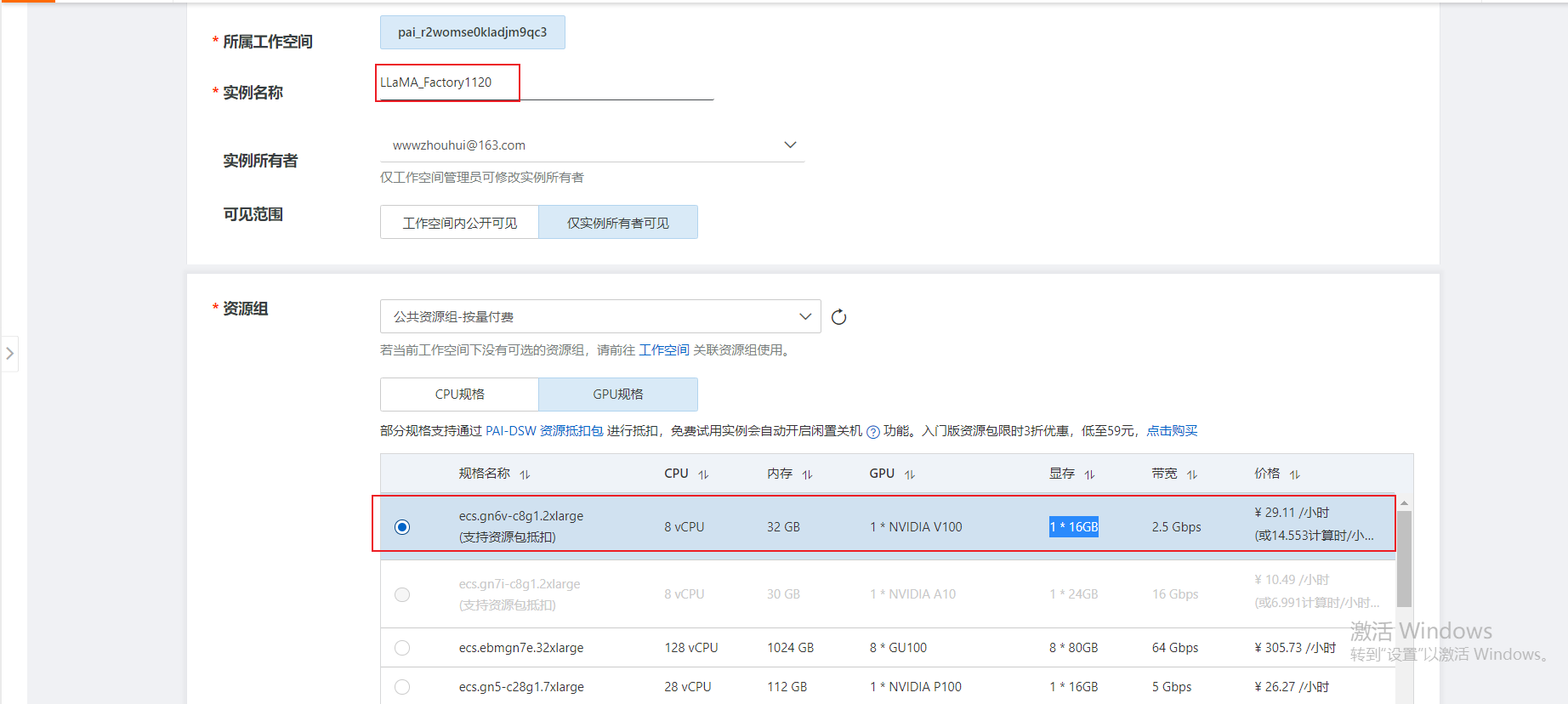Sort by CPU column sort icon
Viewport: 1568px width, 704px height.
[703, 474]
